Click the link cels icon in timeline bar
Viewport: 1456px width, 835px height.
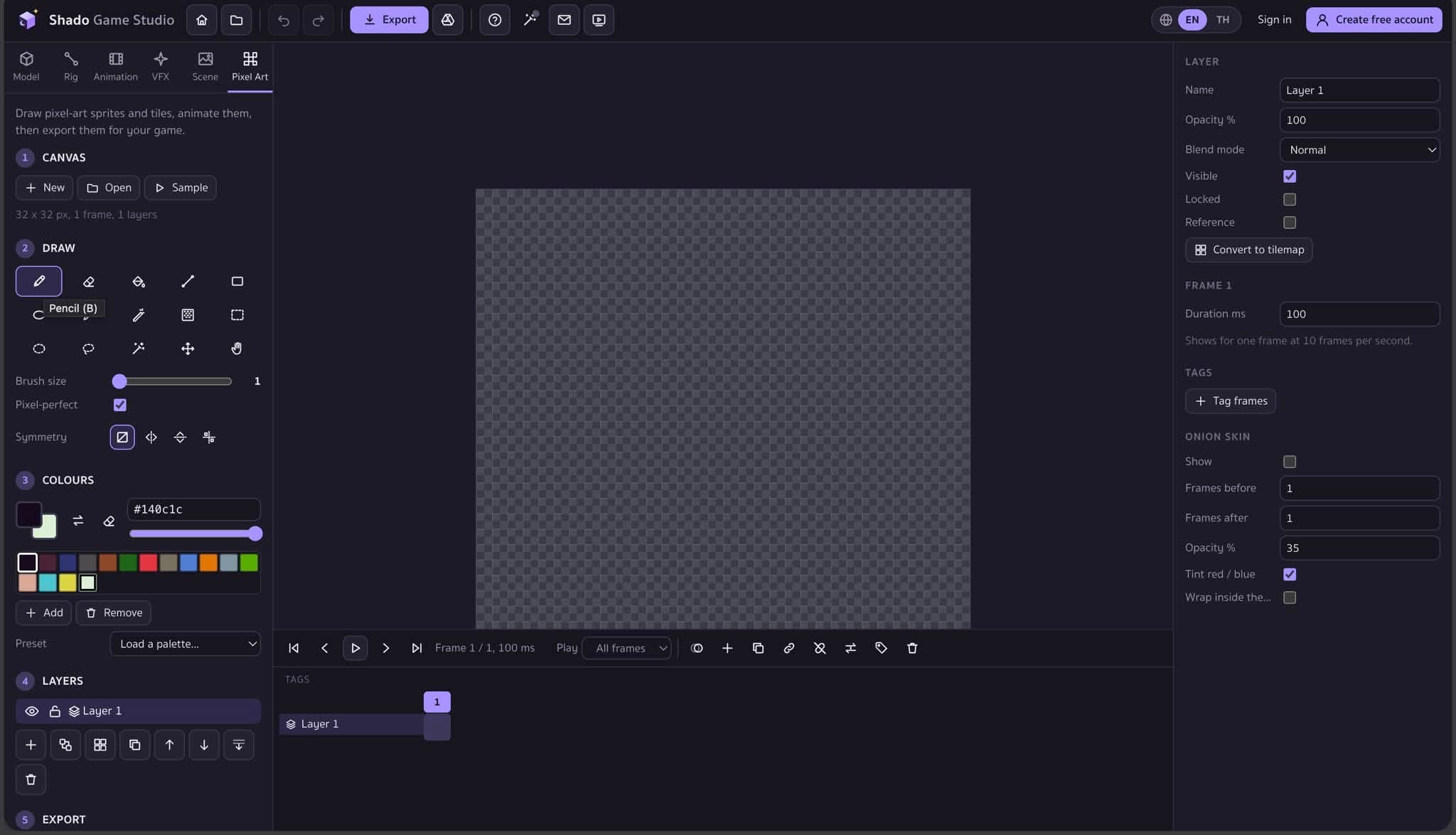click(x=788, y=648)
